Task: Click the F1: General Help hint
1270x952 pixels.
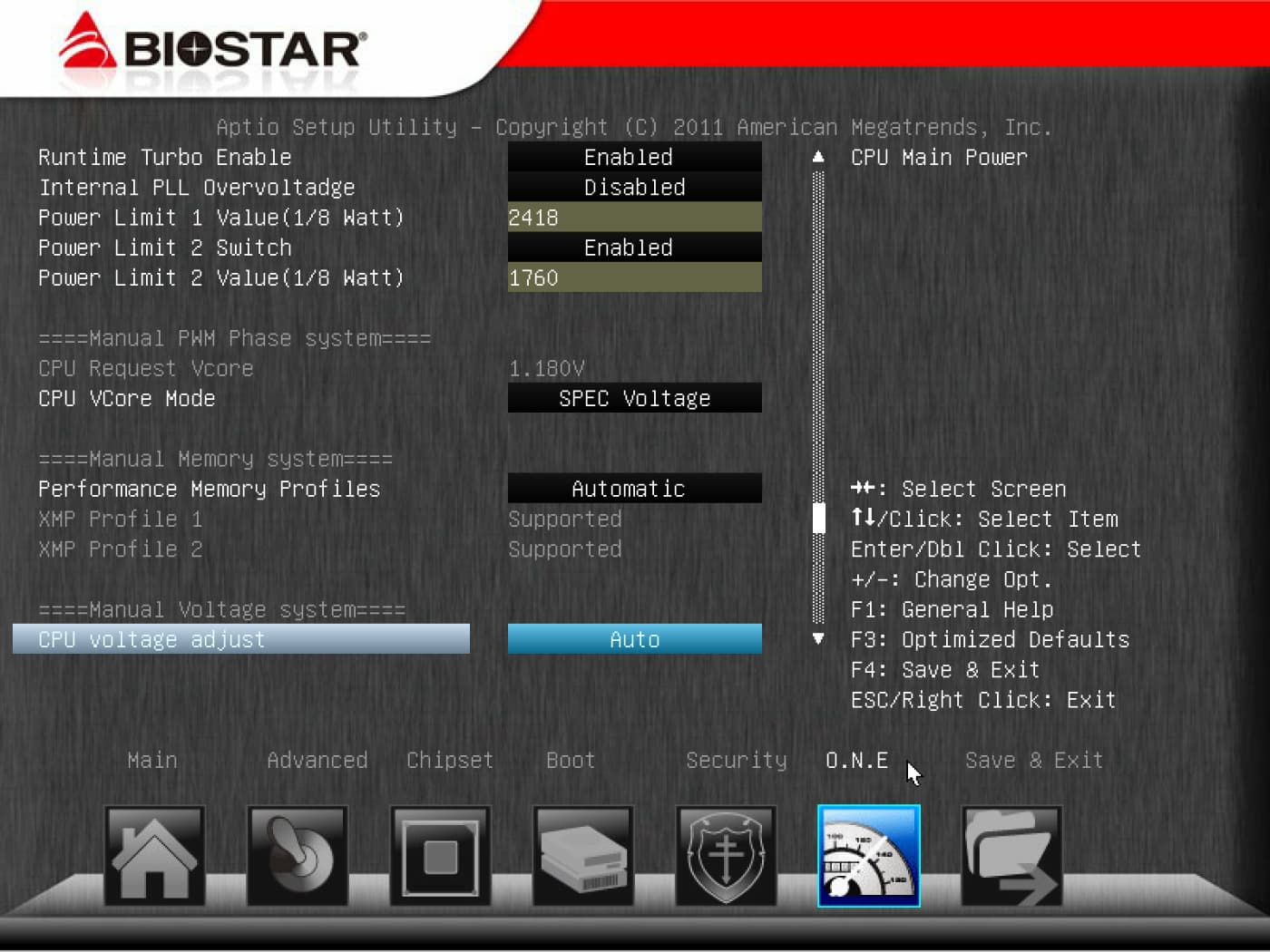Action: [952, 609]
